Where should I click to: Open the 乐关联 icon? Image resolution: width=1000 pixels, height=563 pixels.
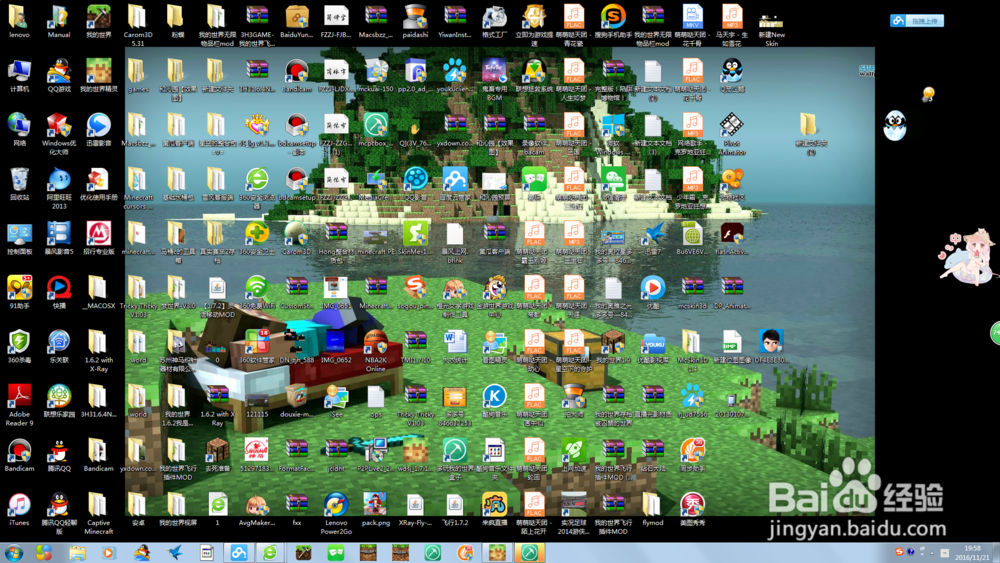coord(59,342)
